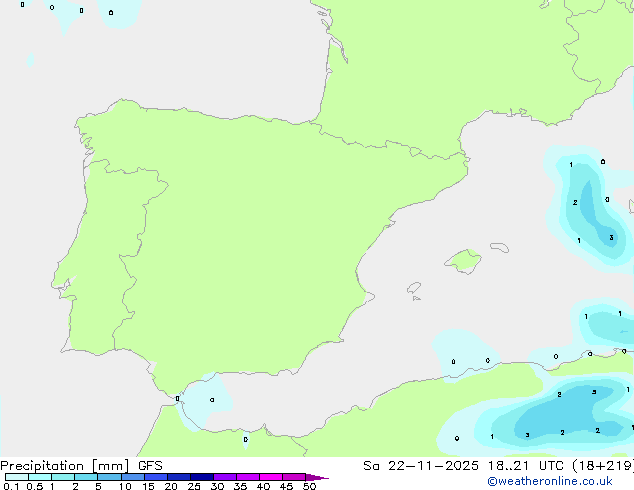Viewport: 634px width, 490px height.
Task: Click the 30–35 mm purple legend swatch
Action: coord(225,477)
